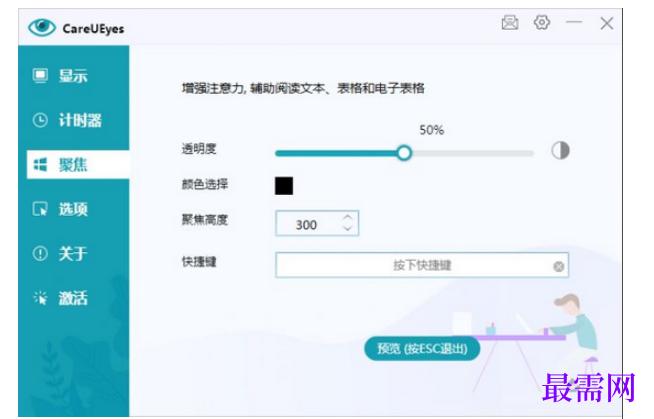654x419 pixels.
Task: Click the monitor icon beside 显示
Action: click(x=40, y=76)
